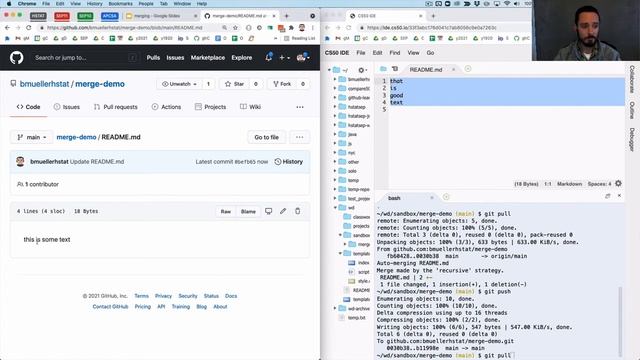Open merge-demo repository title link
Image resolution: width=640 pixels, height=360 pixels.
(x=100, y=84)
